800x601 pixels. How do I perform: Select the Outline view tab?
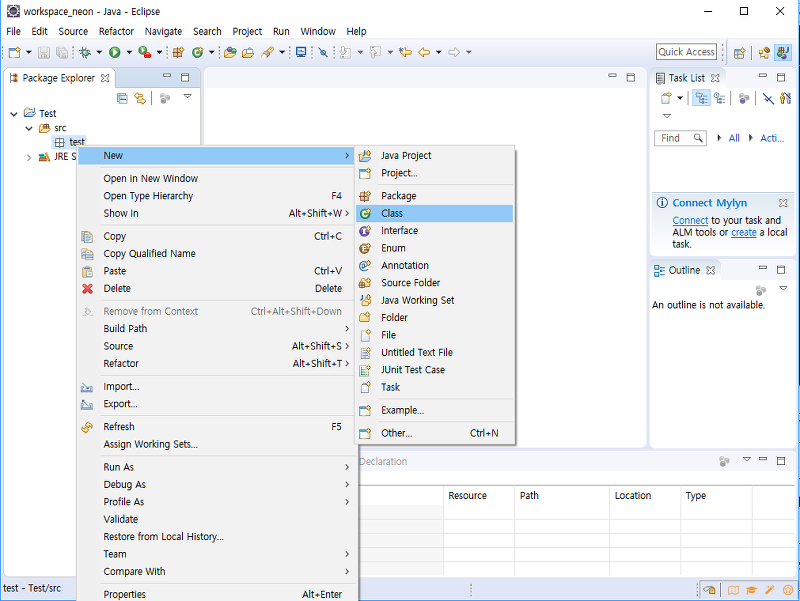[684, 270]
